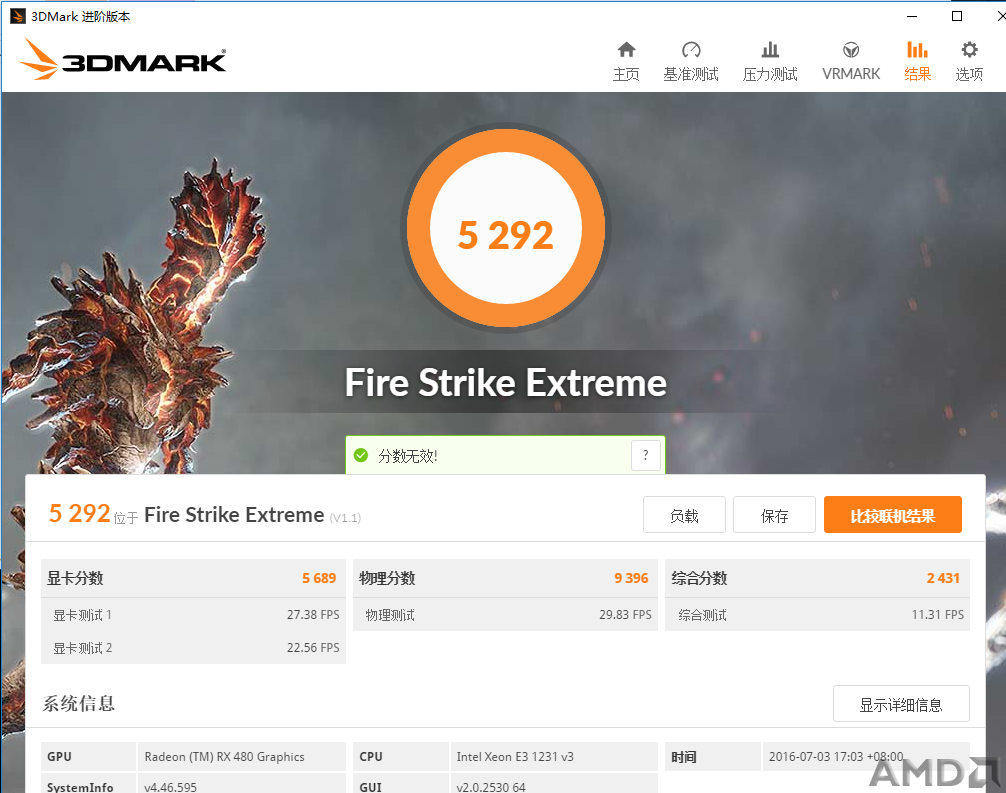
Task: Click the 3DMark title bar app icon
Action: pyautogui.click(x=18, y=16)
